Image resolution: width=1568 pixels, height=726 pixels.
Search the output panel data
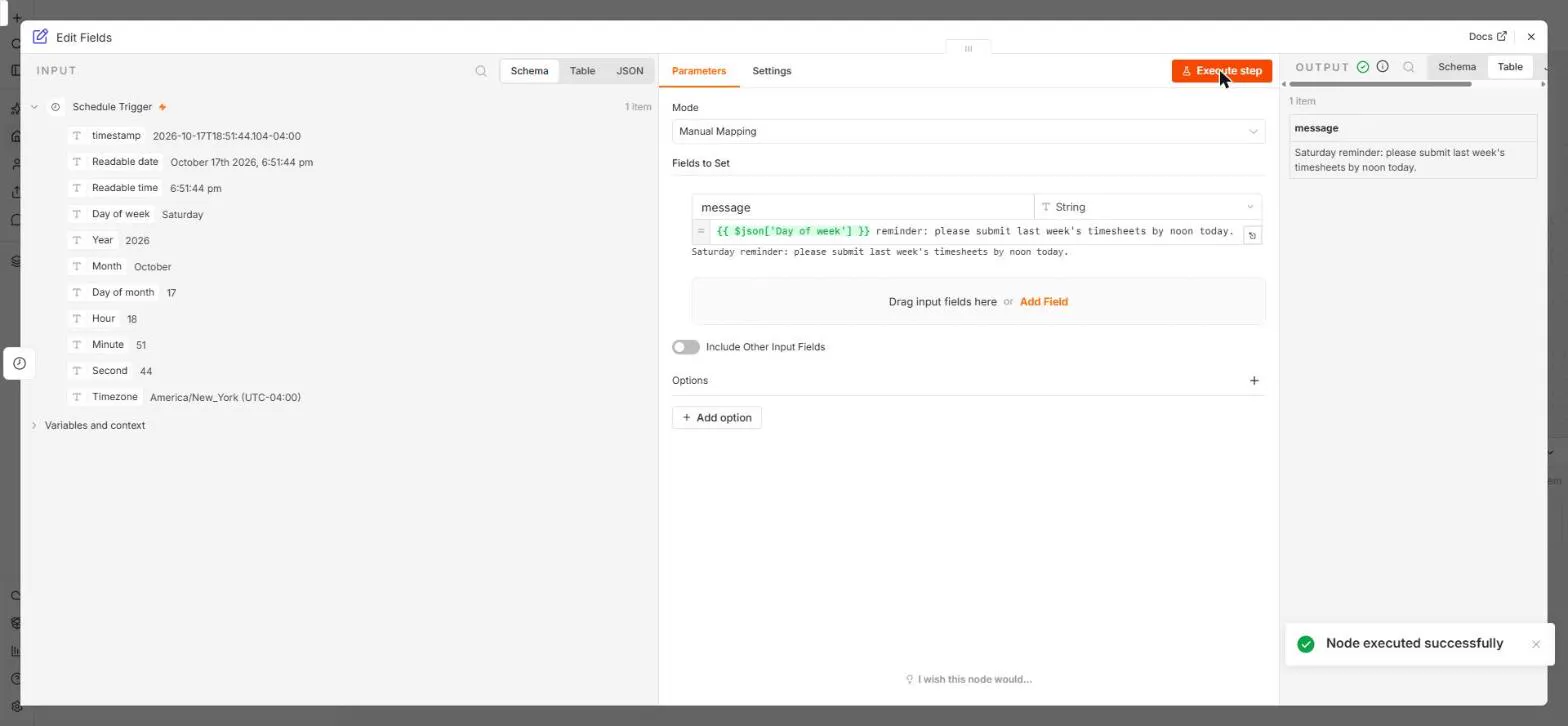point(1409,67)
